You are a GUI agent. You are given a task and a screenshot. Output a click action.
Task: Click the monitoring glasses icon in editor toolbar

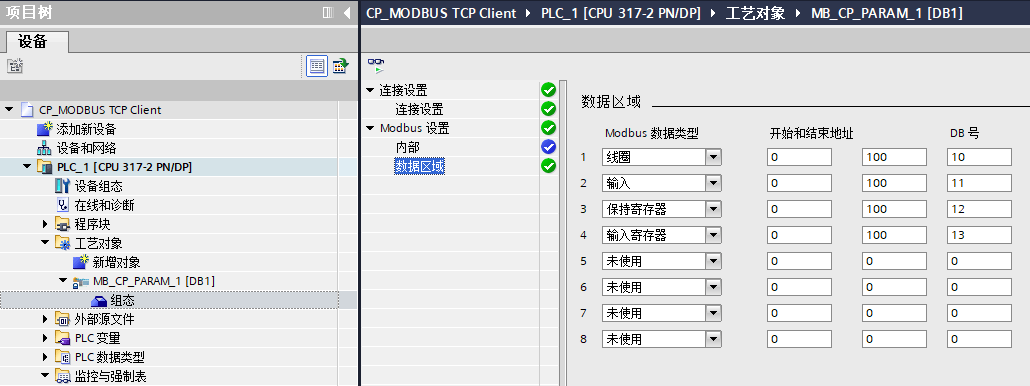(x=376, y=65)
